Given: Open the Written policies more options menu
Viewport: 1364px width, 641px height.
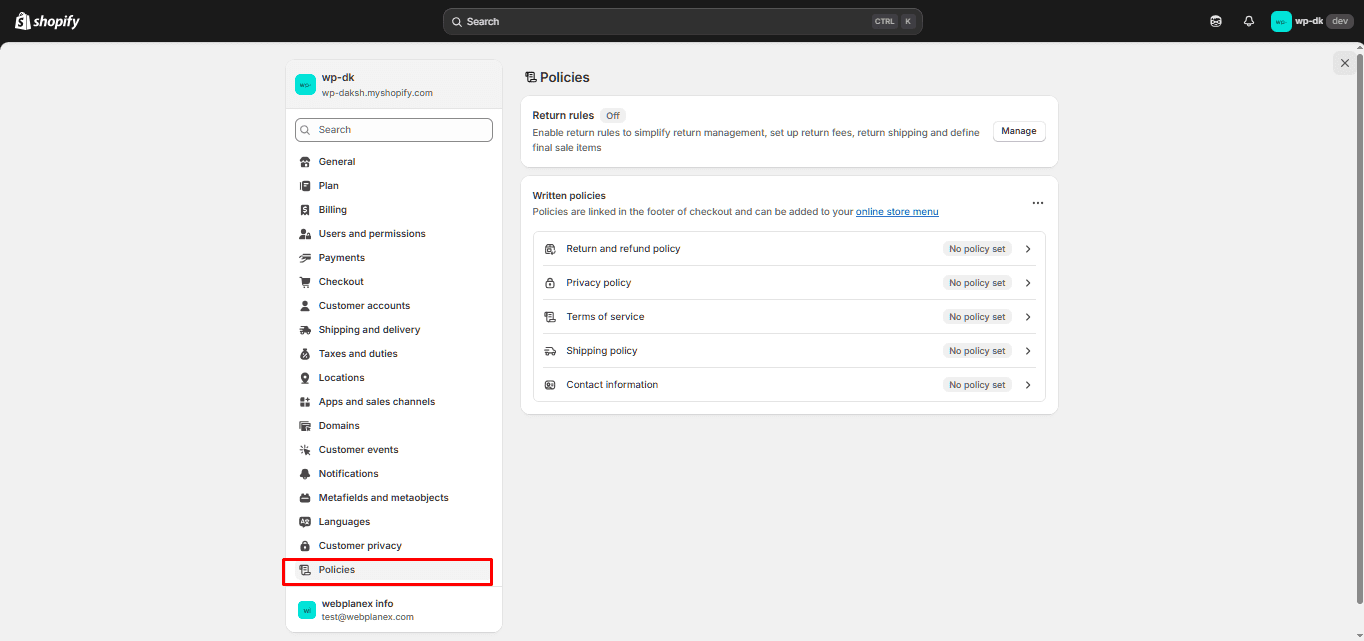Looking at the screenshot, I should 1037,202.
